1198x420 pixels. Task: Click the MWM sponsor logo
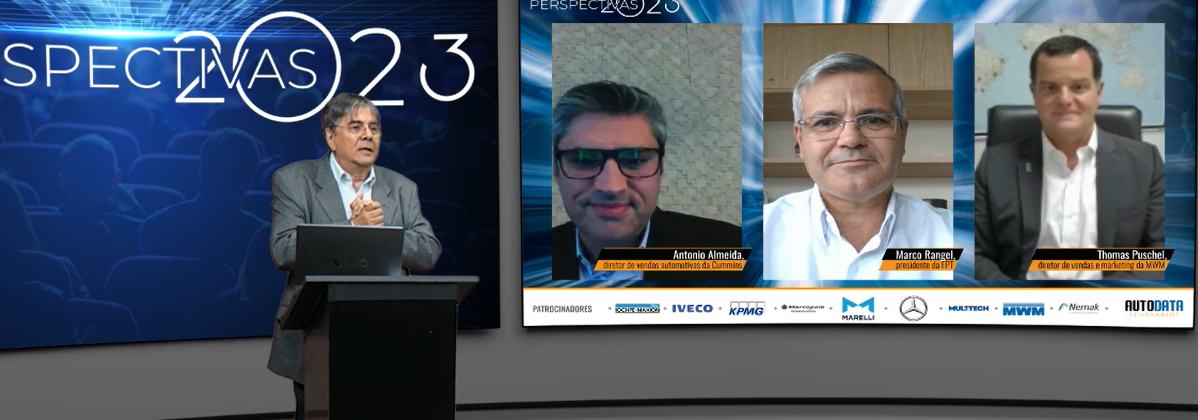pos(1023,309)
